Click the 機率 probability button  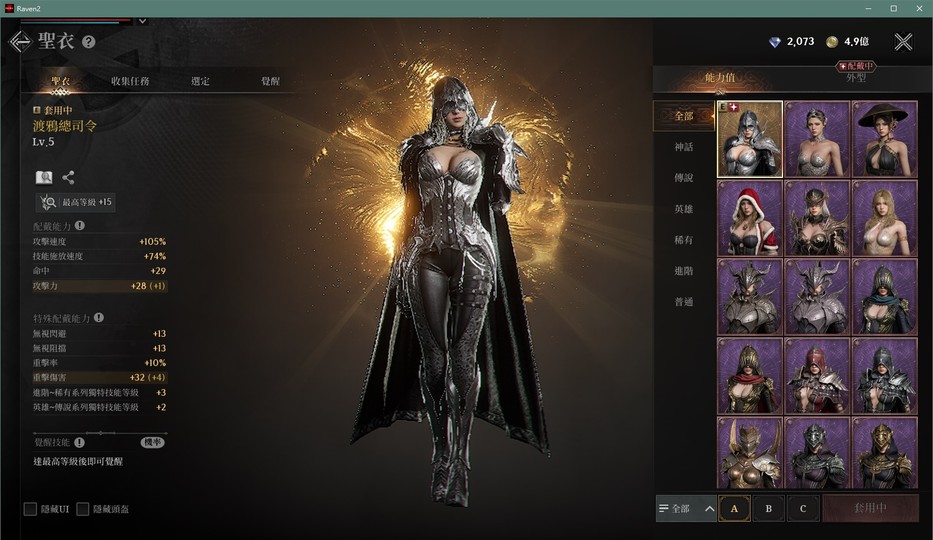[x=152, y=442]
